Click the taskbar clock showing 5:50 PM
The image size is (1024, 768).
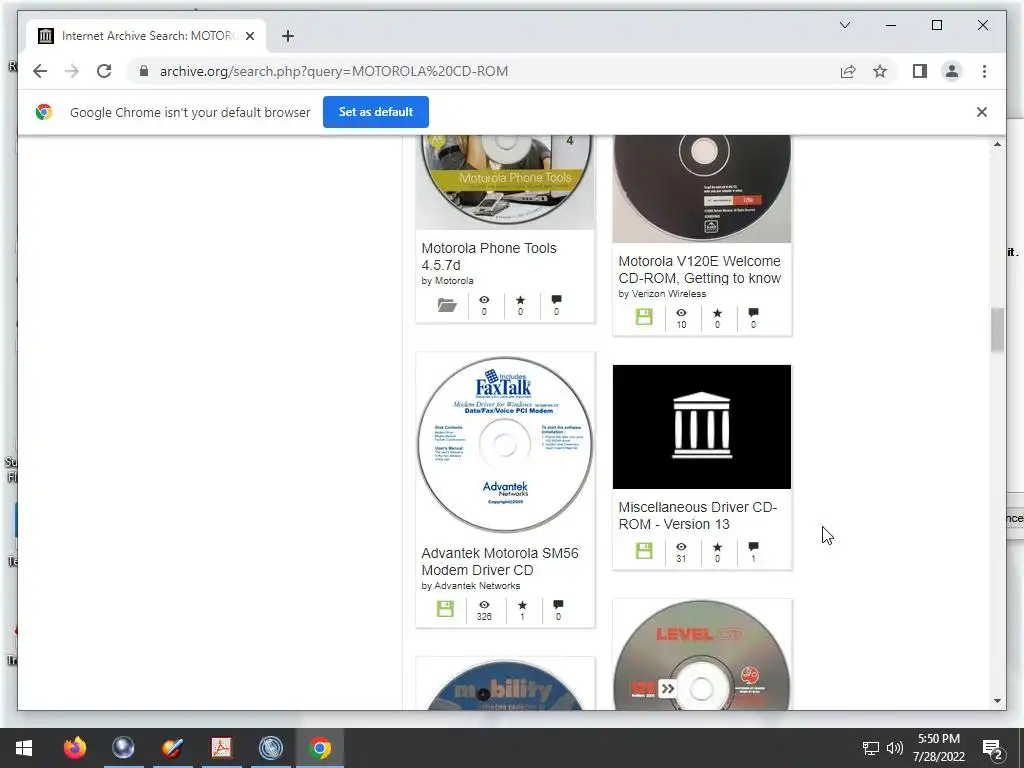938,748
